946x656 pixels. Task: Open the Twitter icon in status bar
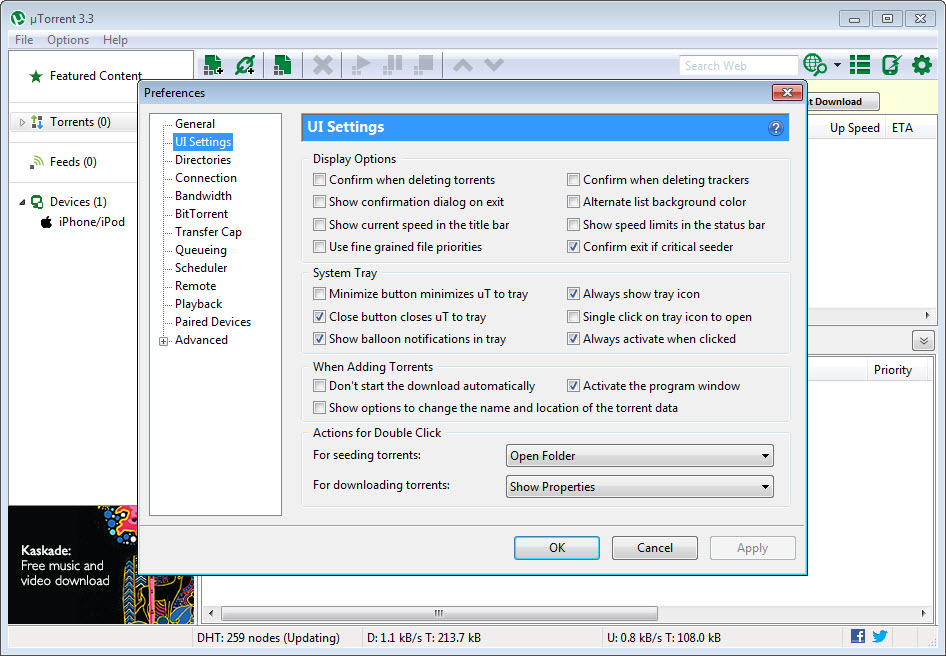(880, 636)
